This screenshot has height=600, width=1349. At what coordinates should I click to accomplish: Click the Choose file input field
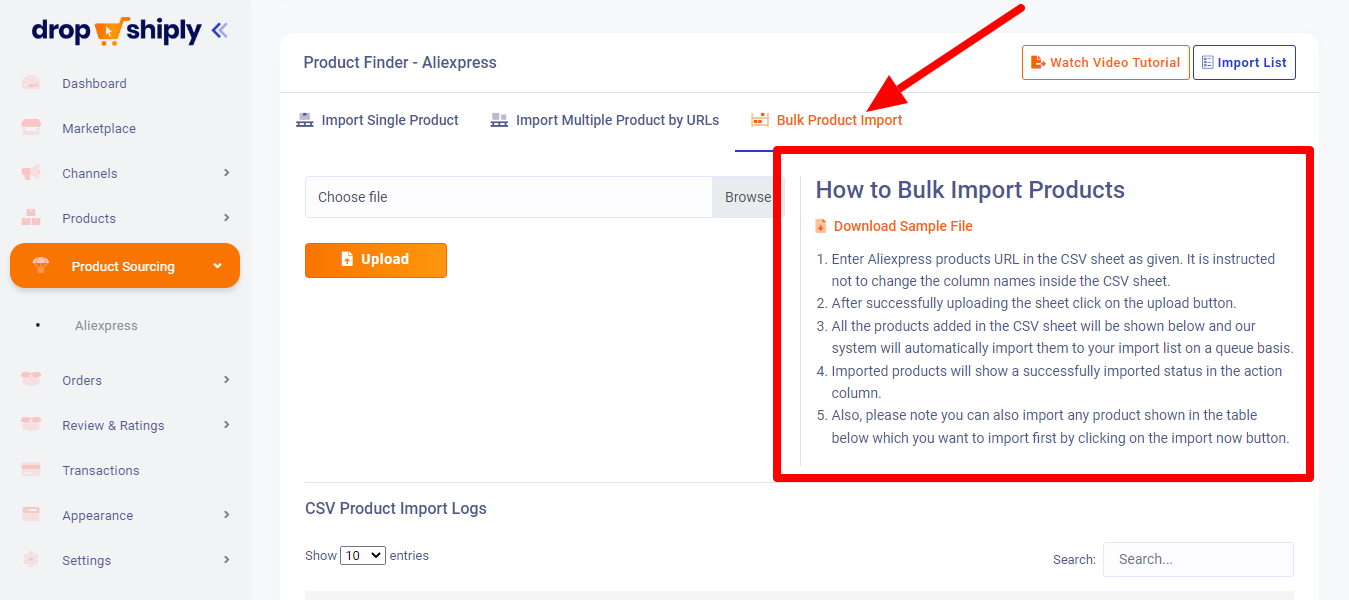(509, 197)
